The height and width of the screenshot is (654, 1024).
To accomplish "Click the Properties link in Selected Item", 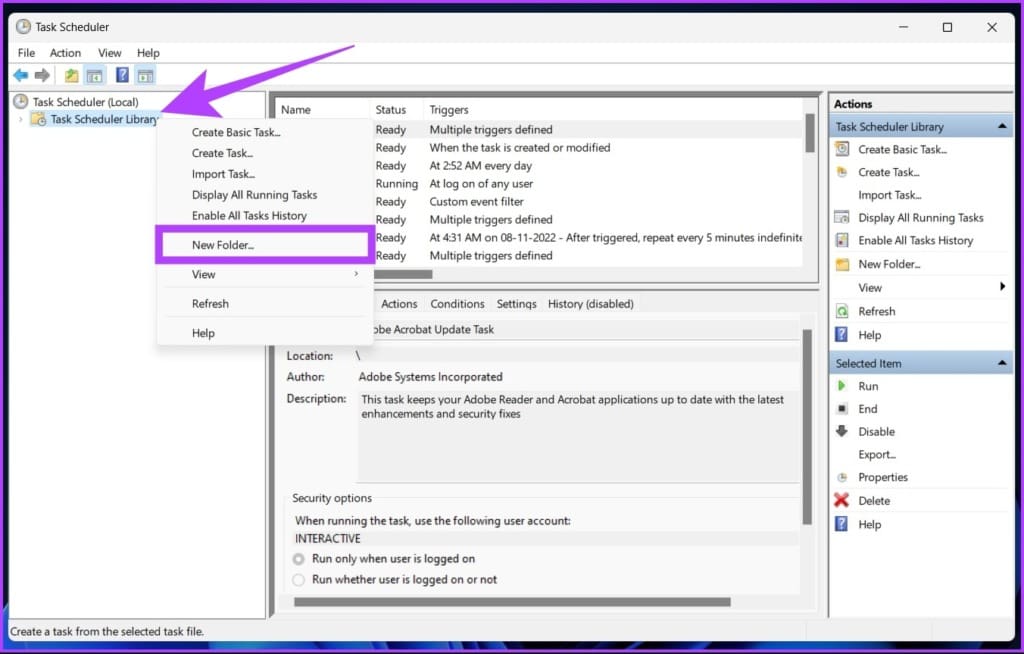I will 883,477.
